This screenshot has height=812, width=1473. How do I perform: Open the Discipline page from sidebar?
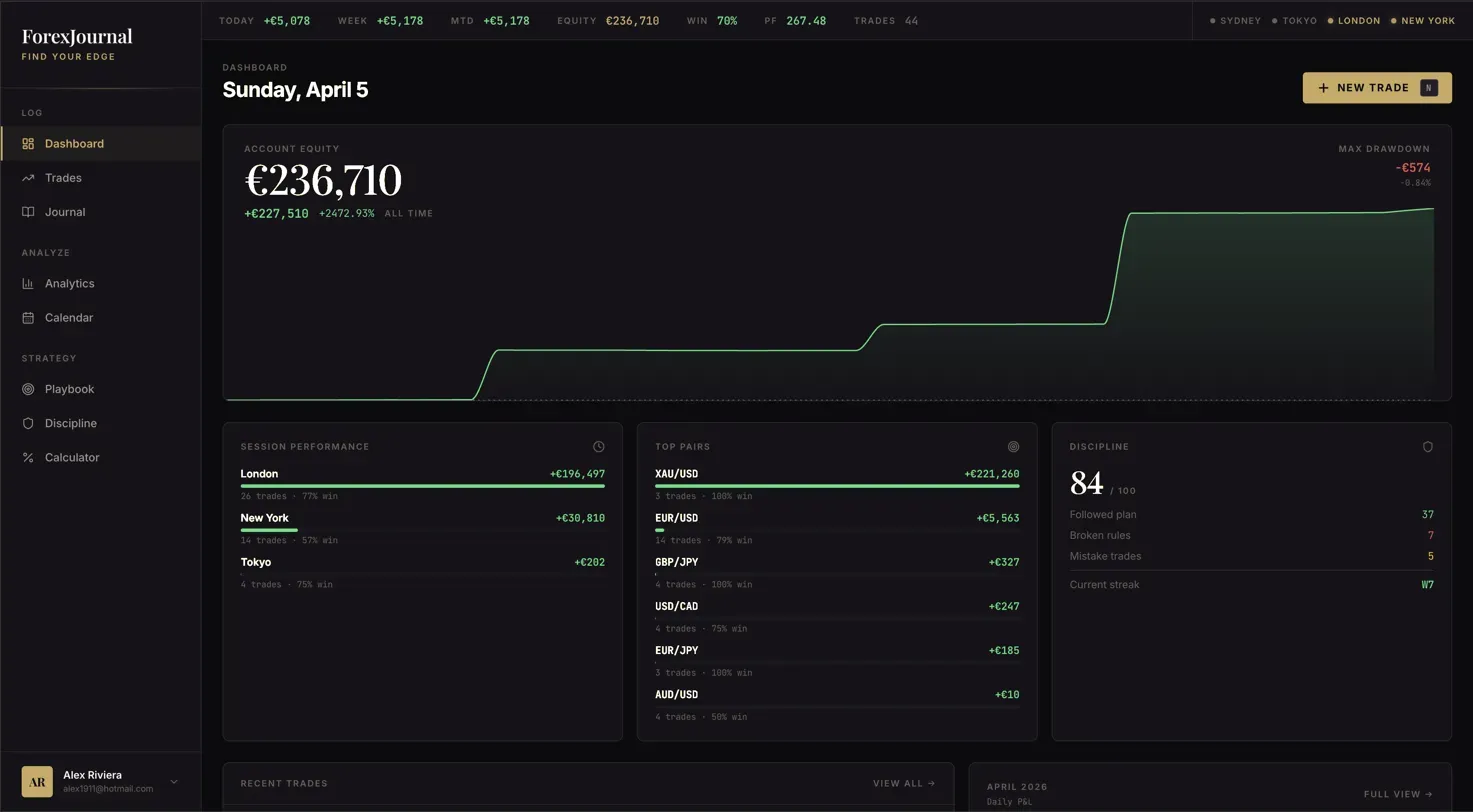[x=100, y=423]
